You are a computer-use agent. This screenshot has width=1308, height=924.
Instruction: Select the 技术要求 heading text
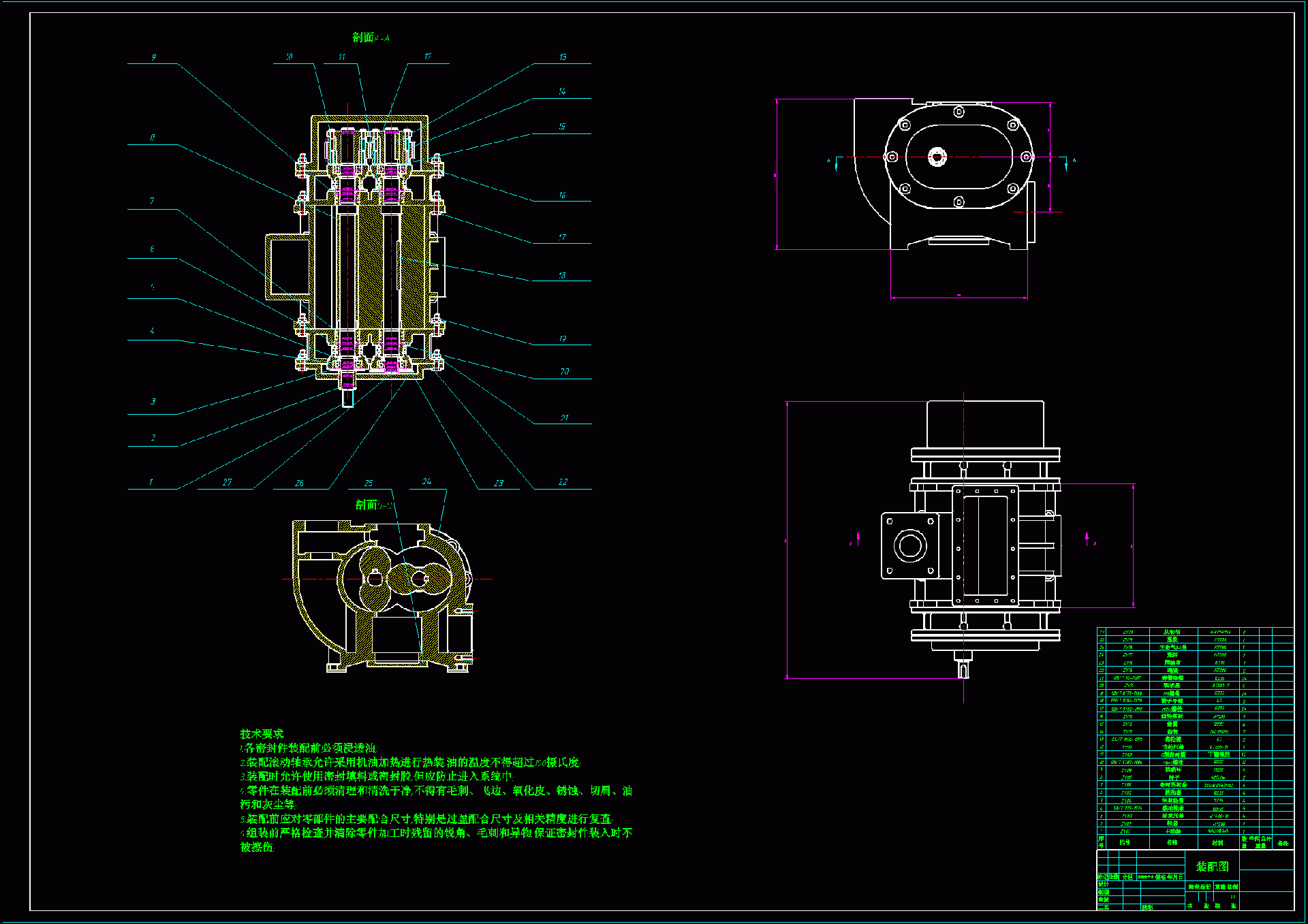pos(262,734)
